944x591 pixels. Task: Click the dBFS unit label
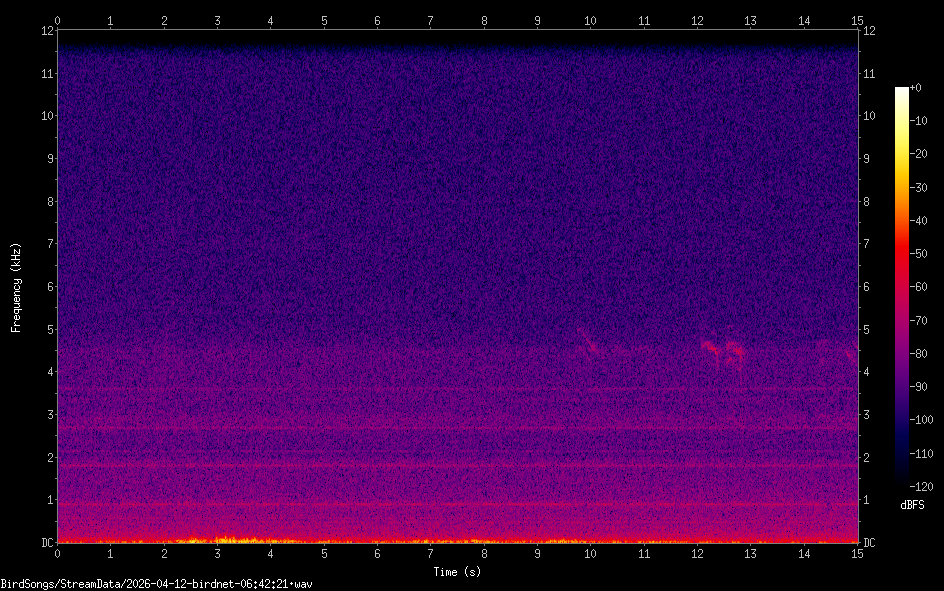pos(911,505)
